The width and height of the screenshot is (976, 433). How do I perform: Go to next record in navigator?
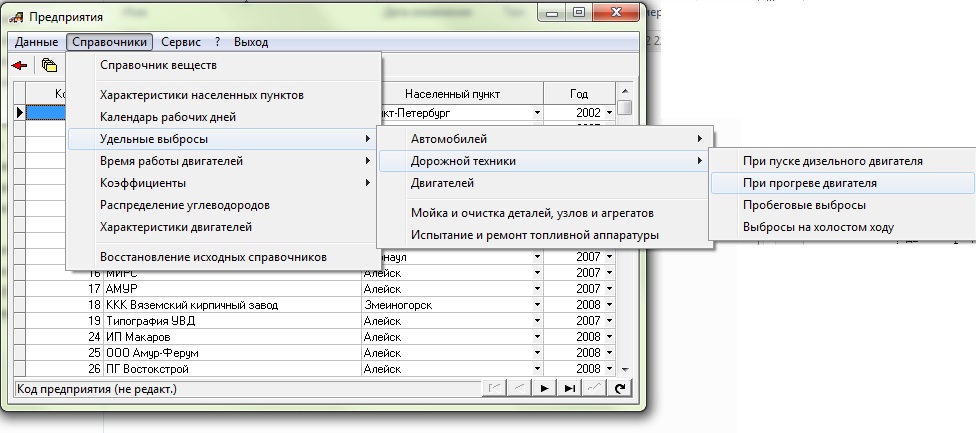[544, 388]
